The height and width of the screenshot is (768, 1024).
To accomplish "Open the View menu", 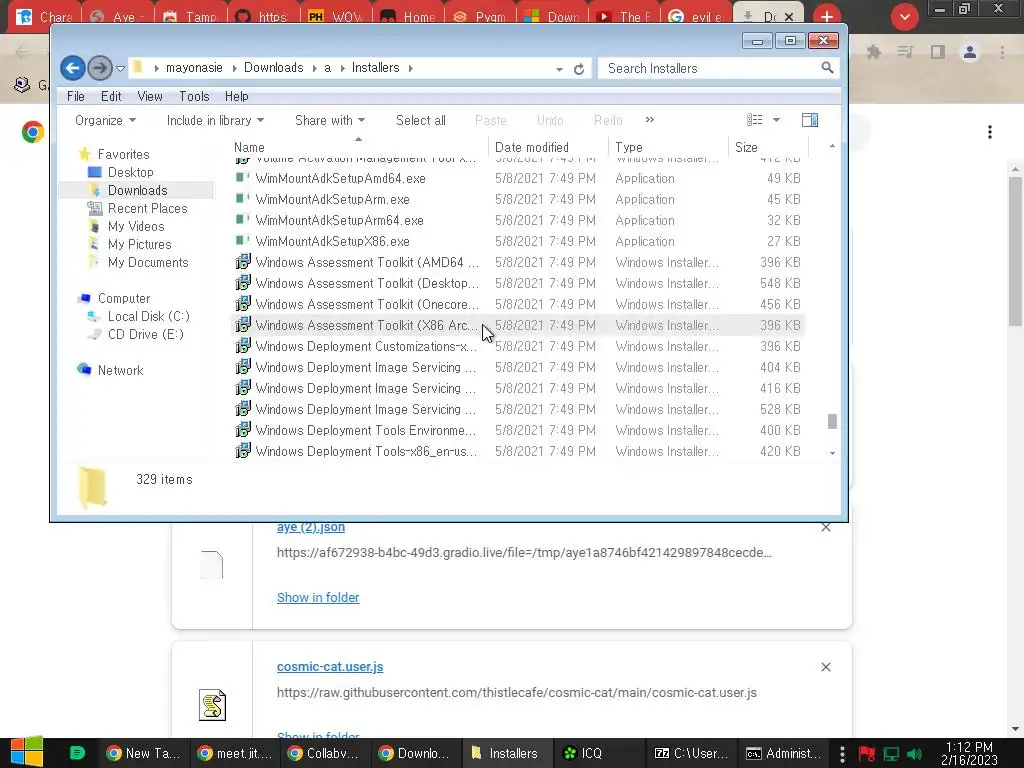I will pos(150,96).
